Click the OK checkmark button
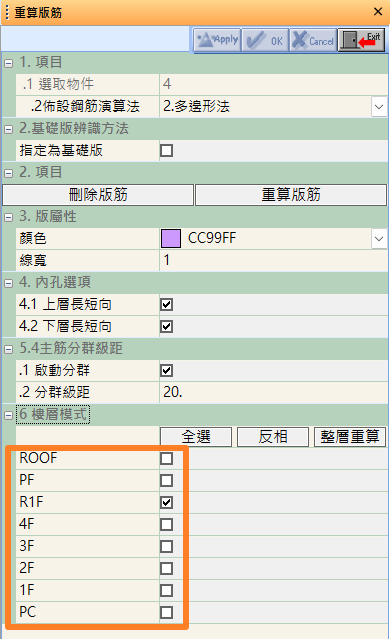Image resolution: width=390 pixels, height=639 pixels. click(265, 40)
